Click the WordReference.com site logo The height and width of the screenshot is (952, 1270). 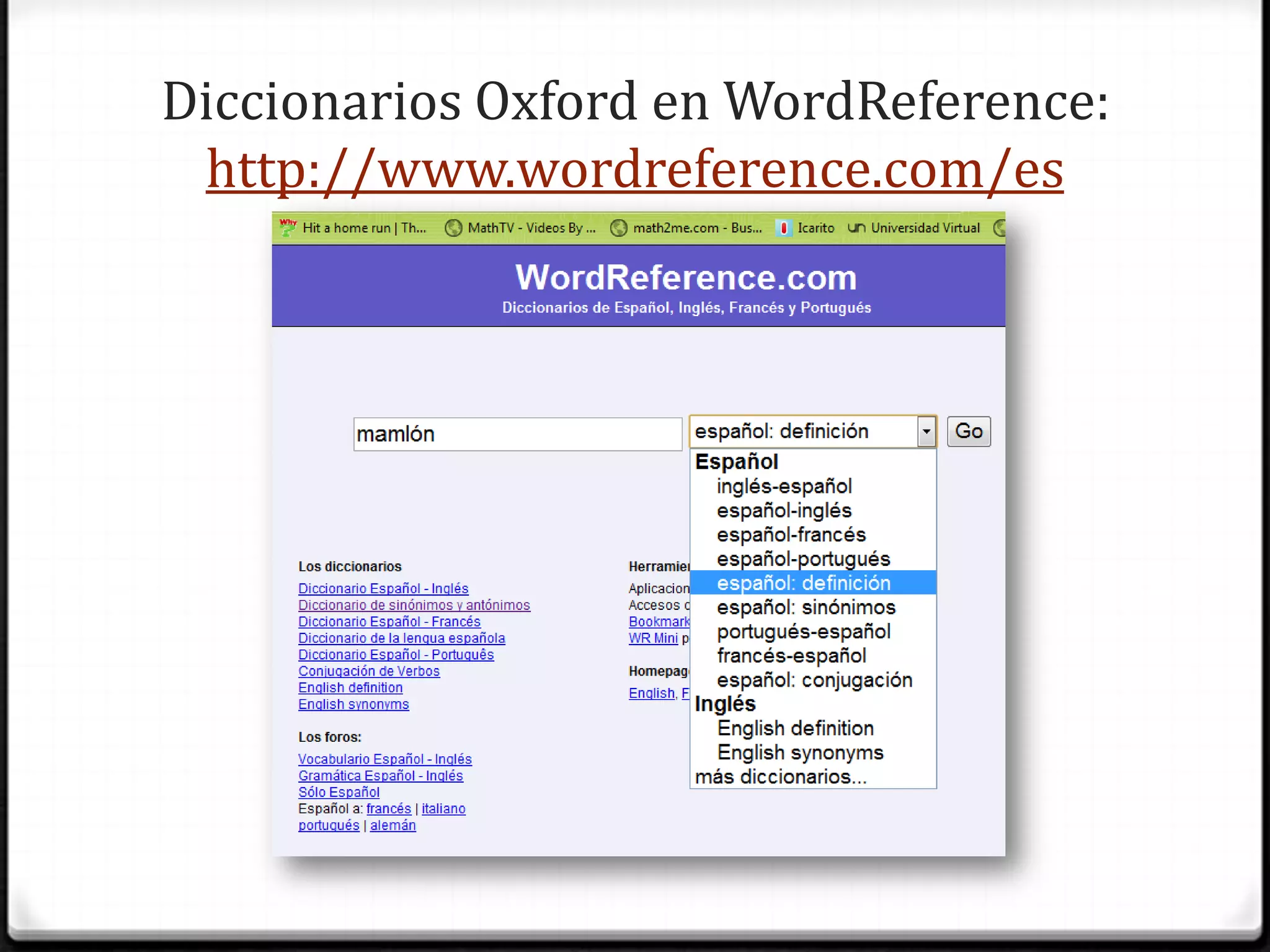[x=686, y=278]
